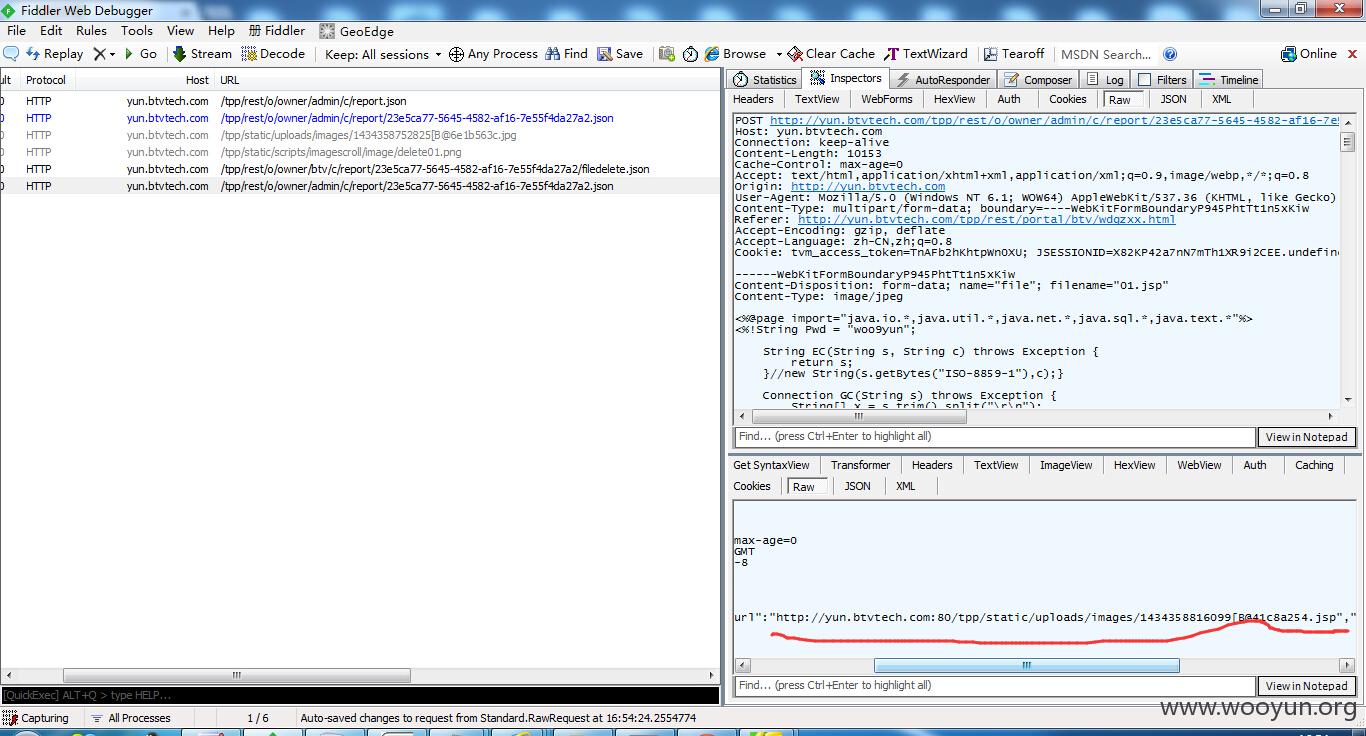1366x736 pixels.
Task: Open the Edit menu
Action: click(51, 31)
